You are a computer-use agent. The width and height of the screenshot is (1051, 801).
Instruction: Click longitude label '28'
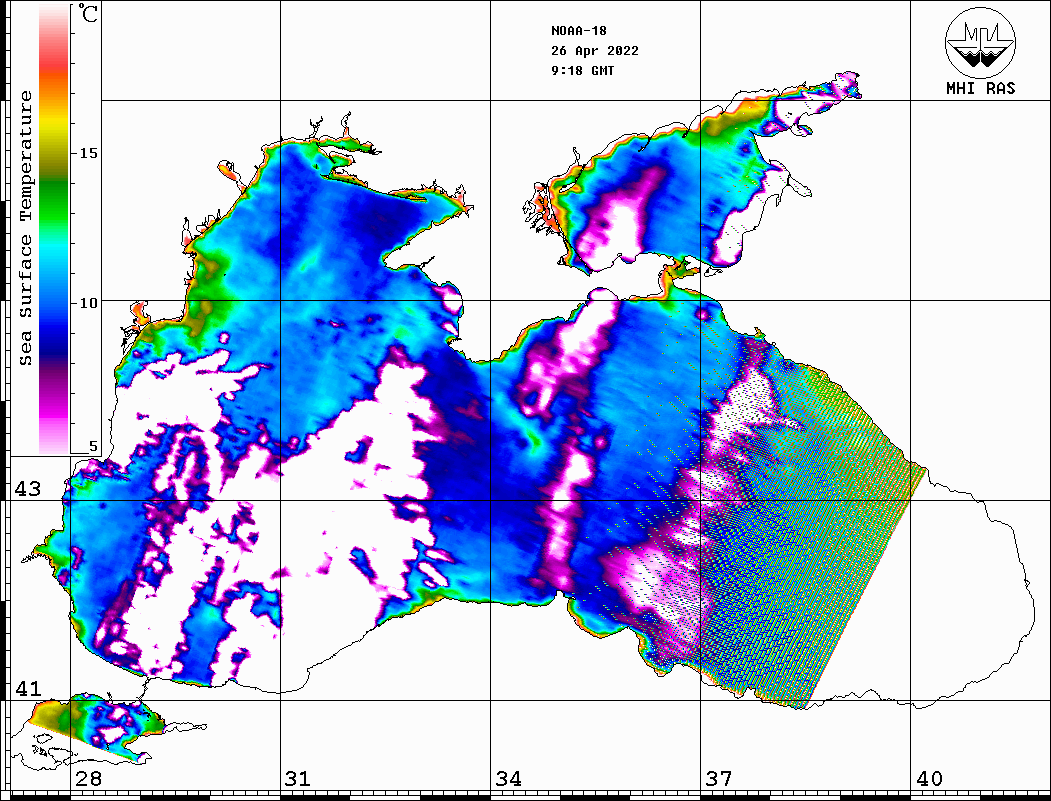click(x=88, y=778)
